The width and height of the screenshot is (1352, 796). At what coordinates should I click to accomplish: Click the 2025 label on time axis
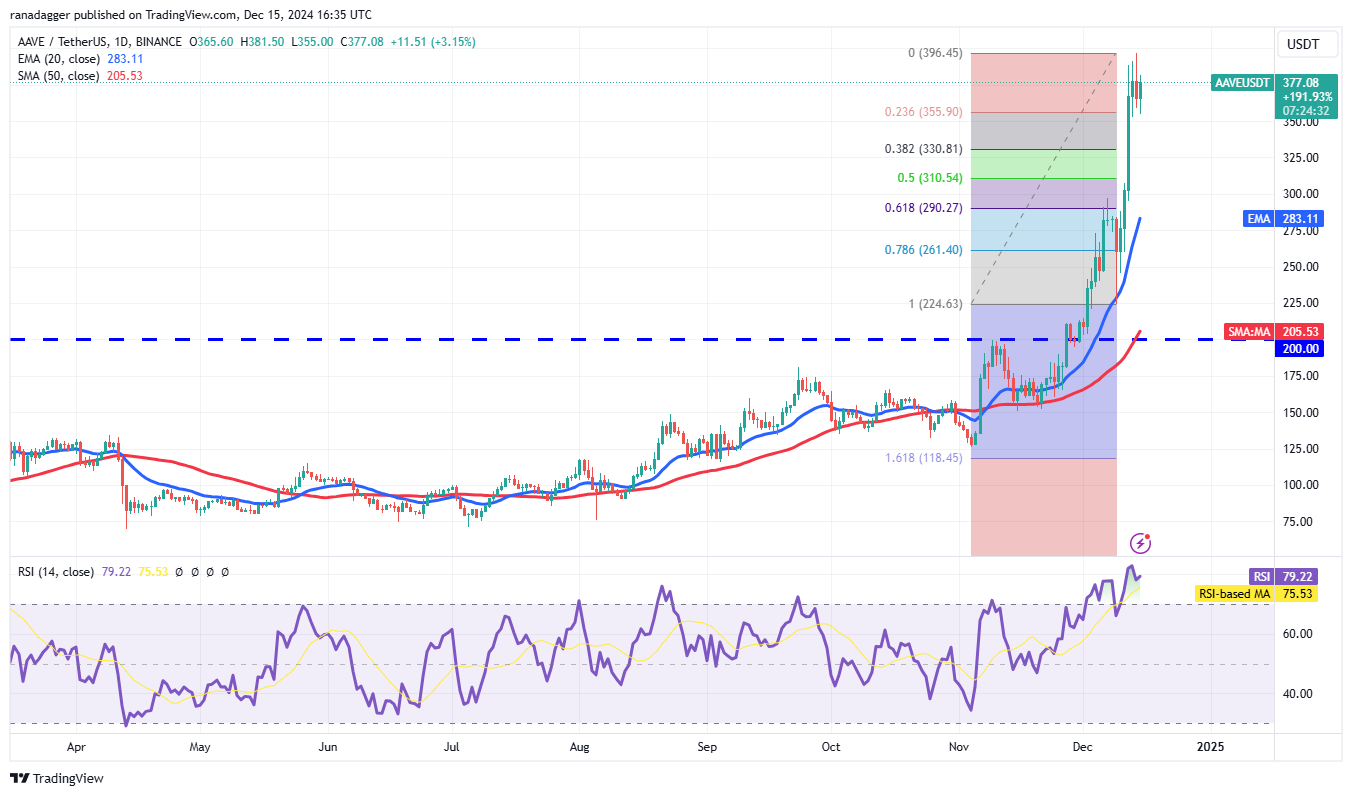coord(1210,747)
